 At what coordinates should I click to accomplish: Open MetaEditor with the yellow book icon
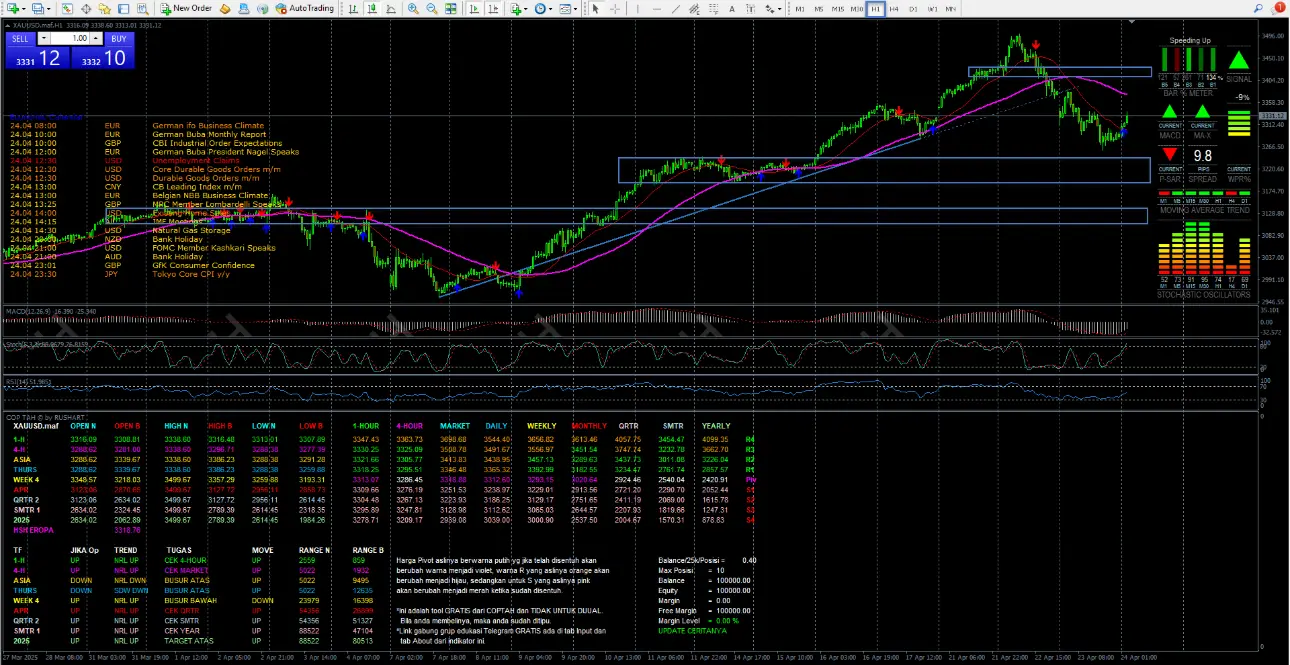click(225, 8)
